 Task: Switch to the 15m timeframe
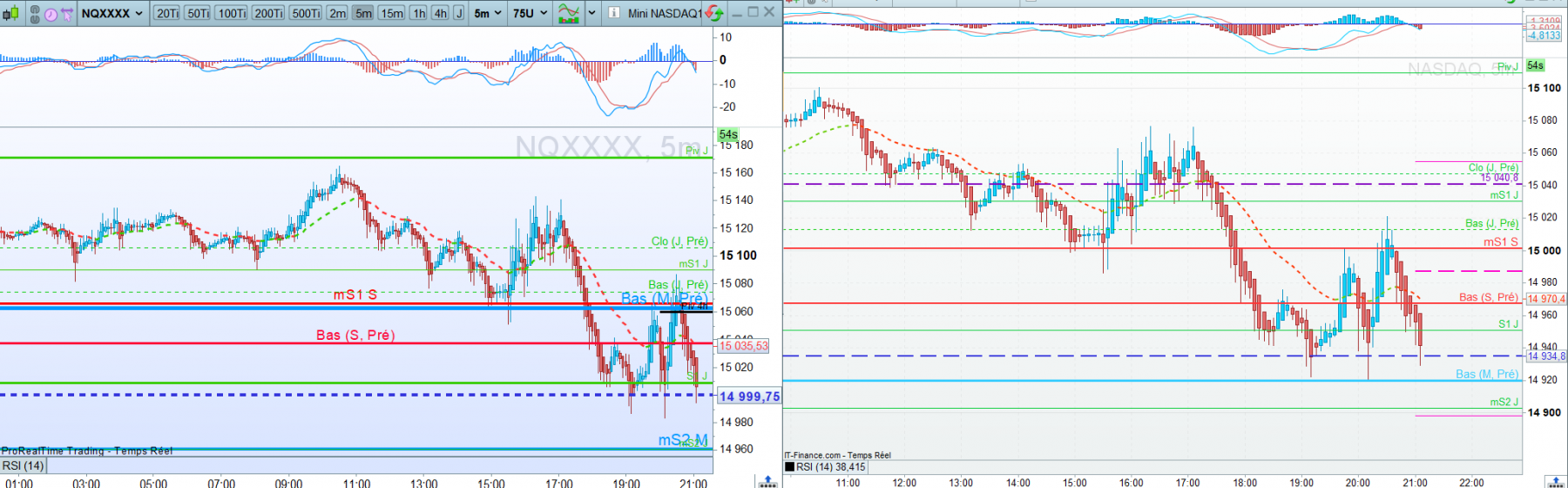pyautogui.click(x=392, y=13)
